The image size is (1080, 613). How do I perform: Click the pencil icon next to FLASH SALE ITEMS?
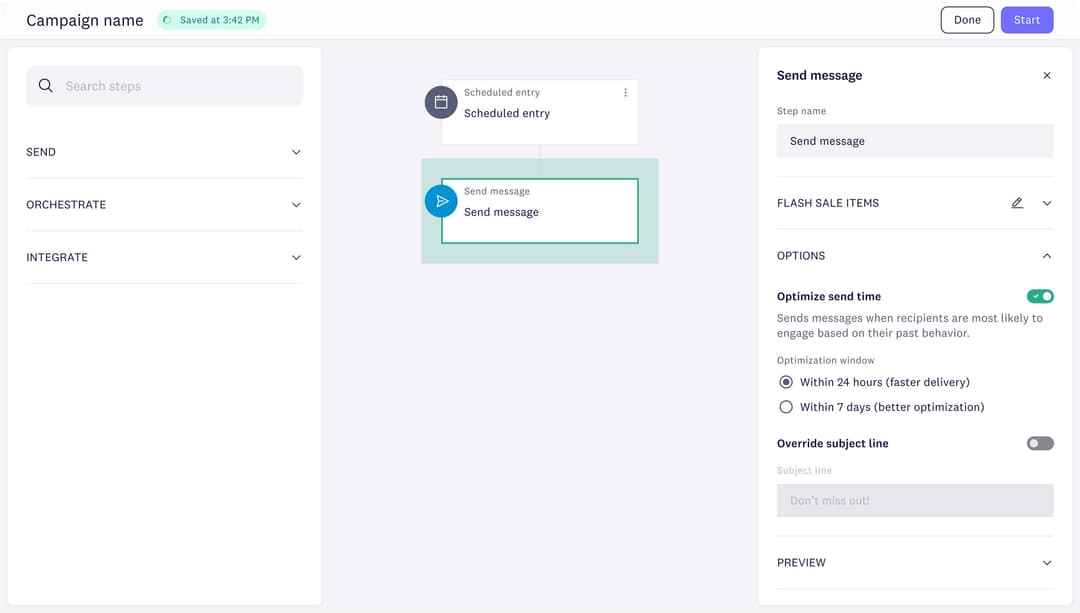[x=1017, y=202]
